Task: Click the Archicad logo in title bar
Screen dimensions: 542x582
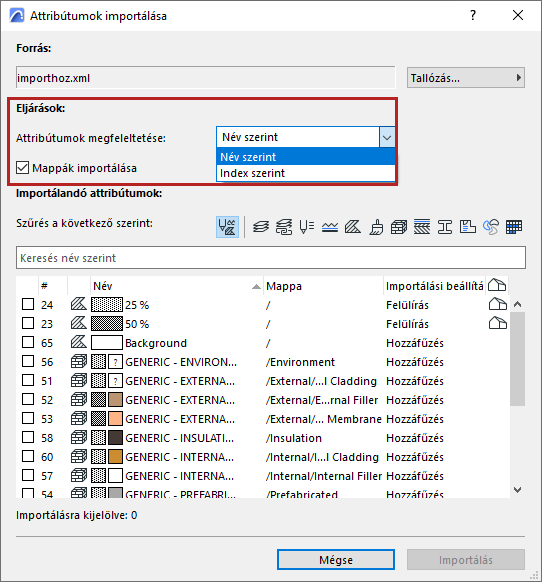Action: click(x=17, y=16)
